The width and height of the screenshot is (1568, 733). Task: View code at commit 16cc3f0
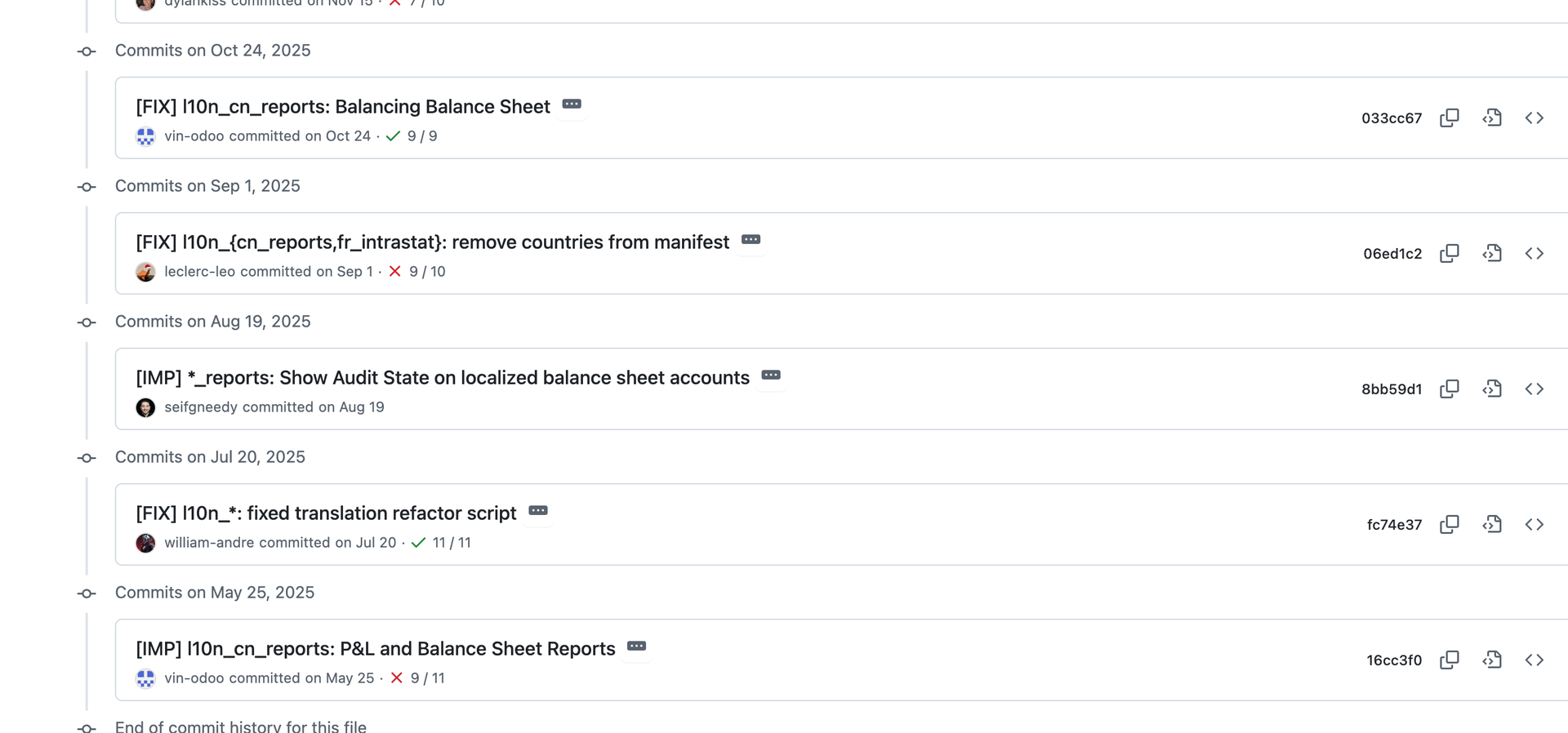pyautogui.click(x=1491, y=660)
